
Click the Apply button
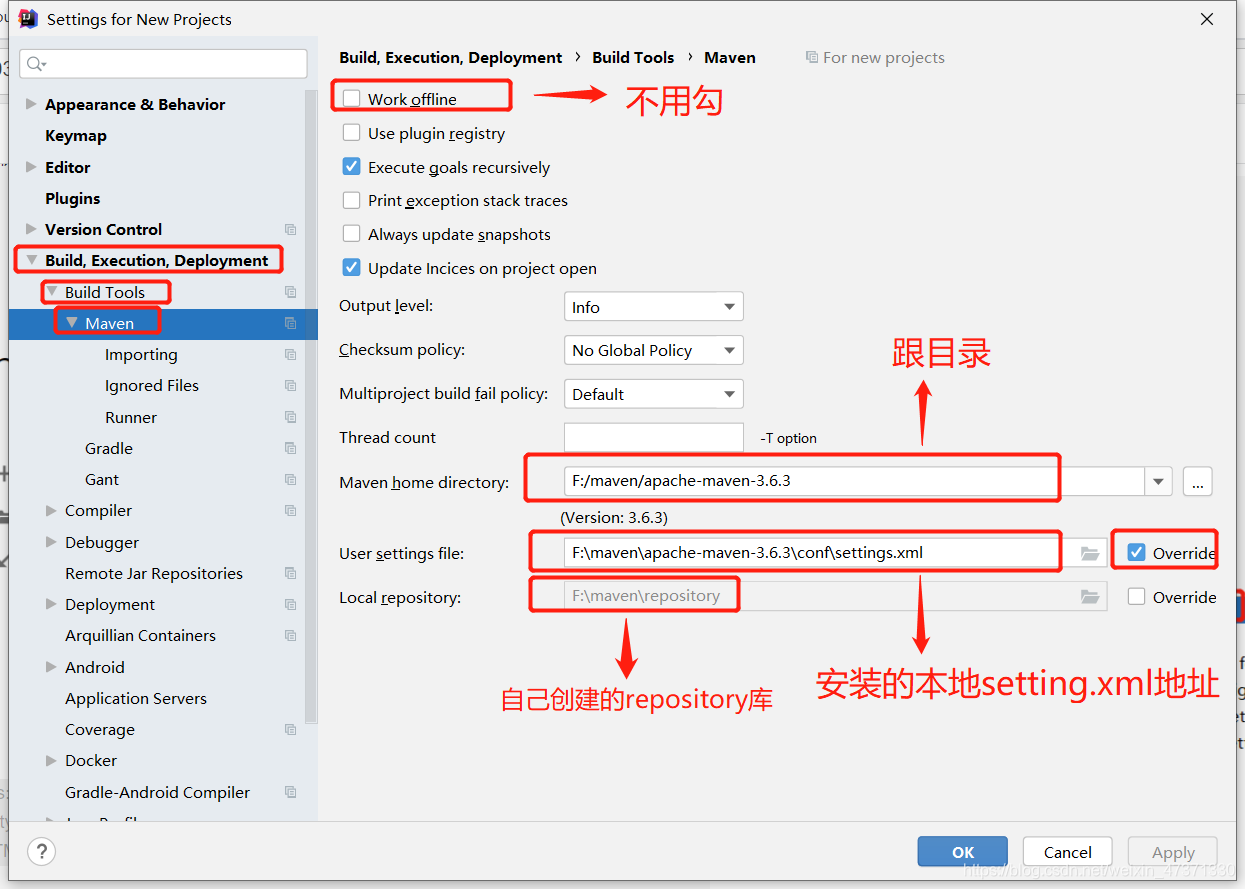pyautogui.click(x=1173, y=852)
